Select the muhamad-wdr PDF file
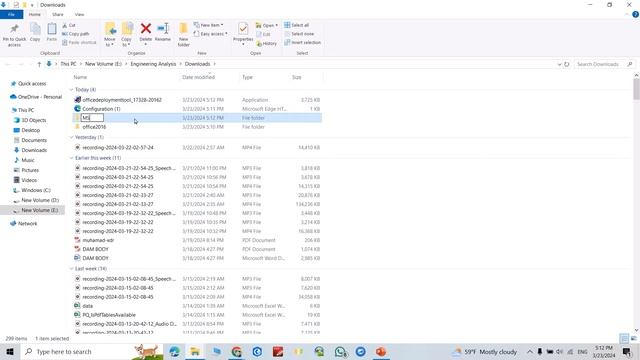 tap(98, 240)
